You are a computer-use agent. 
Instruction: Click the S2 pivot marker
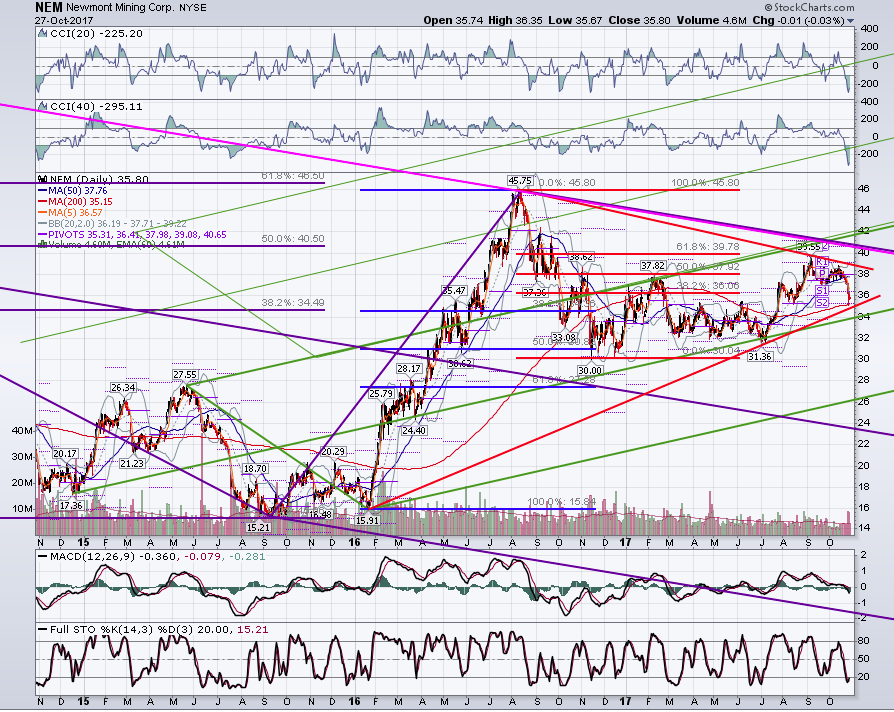822,302
